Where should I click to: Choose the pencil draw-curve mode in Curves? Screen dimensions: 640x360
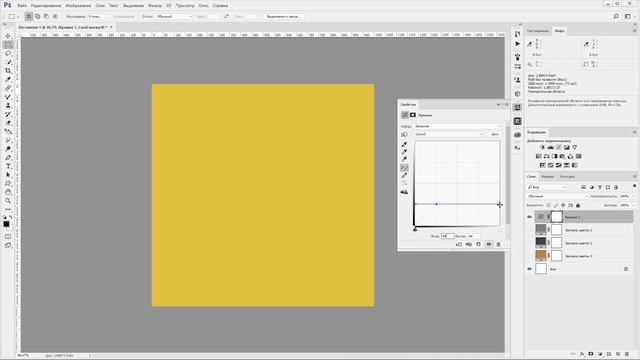click(x=404, y=176)
